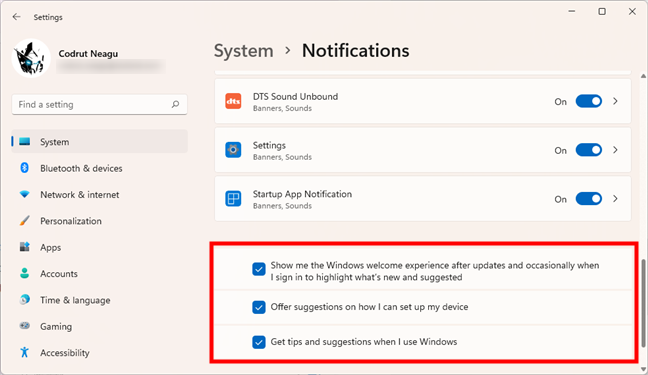Open the Gaming settings label

[x=56, y=327]
